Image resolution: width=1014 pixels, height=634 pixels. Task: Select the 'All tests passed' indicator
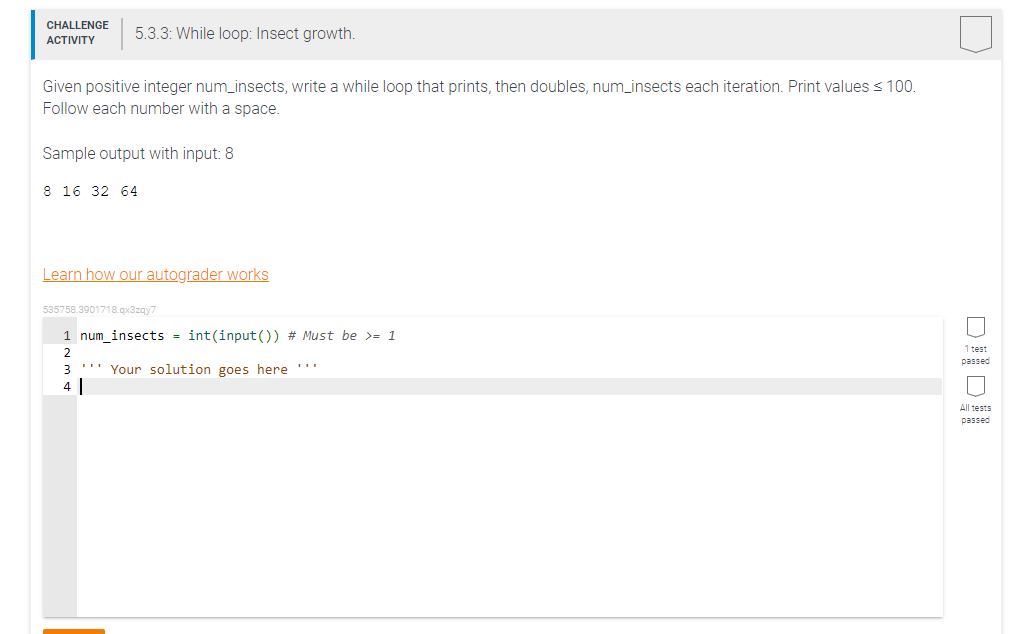tap(975, 414)
